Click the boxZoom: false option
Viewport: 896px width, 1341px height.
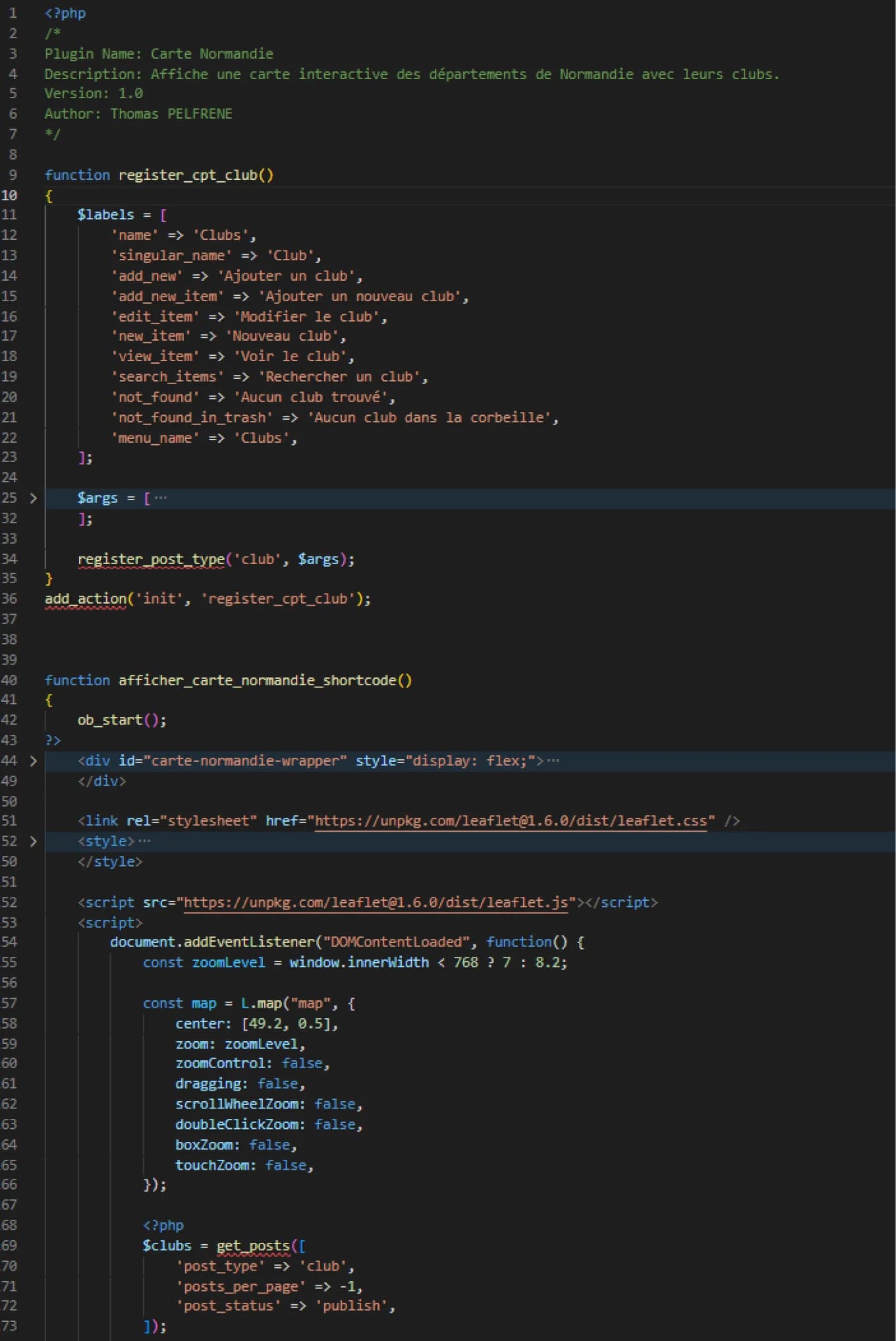pos(236,1145)
